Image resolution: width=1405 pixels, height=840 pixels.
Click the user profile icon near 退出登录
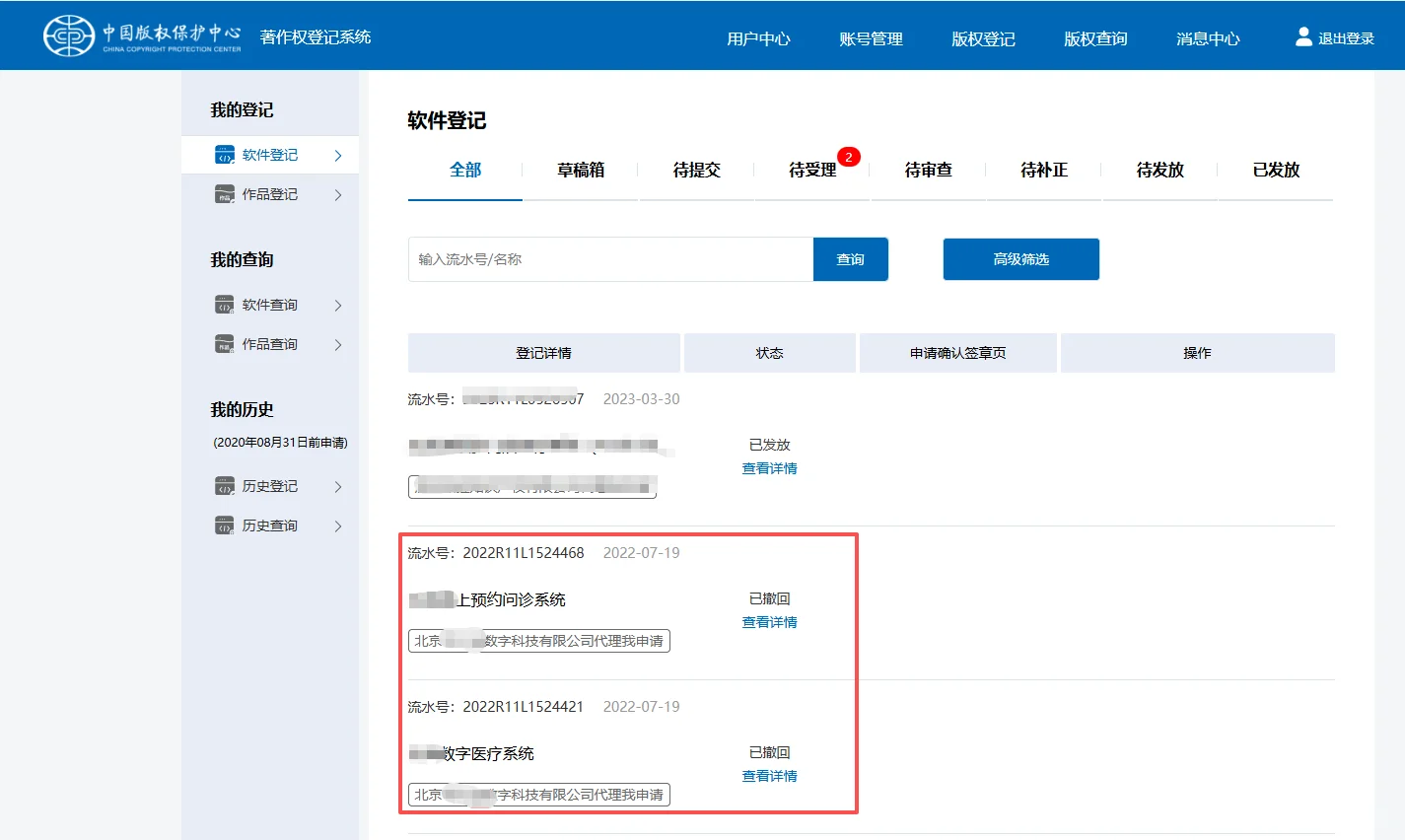(x=1303, y=35)
